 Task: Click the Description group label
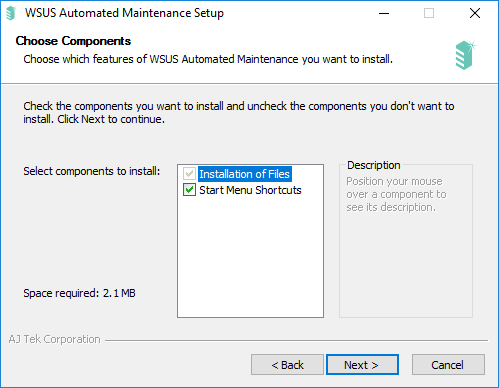coord(374,165)
